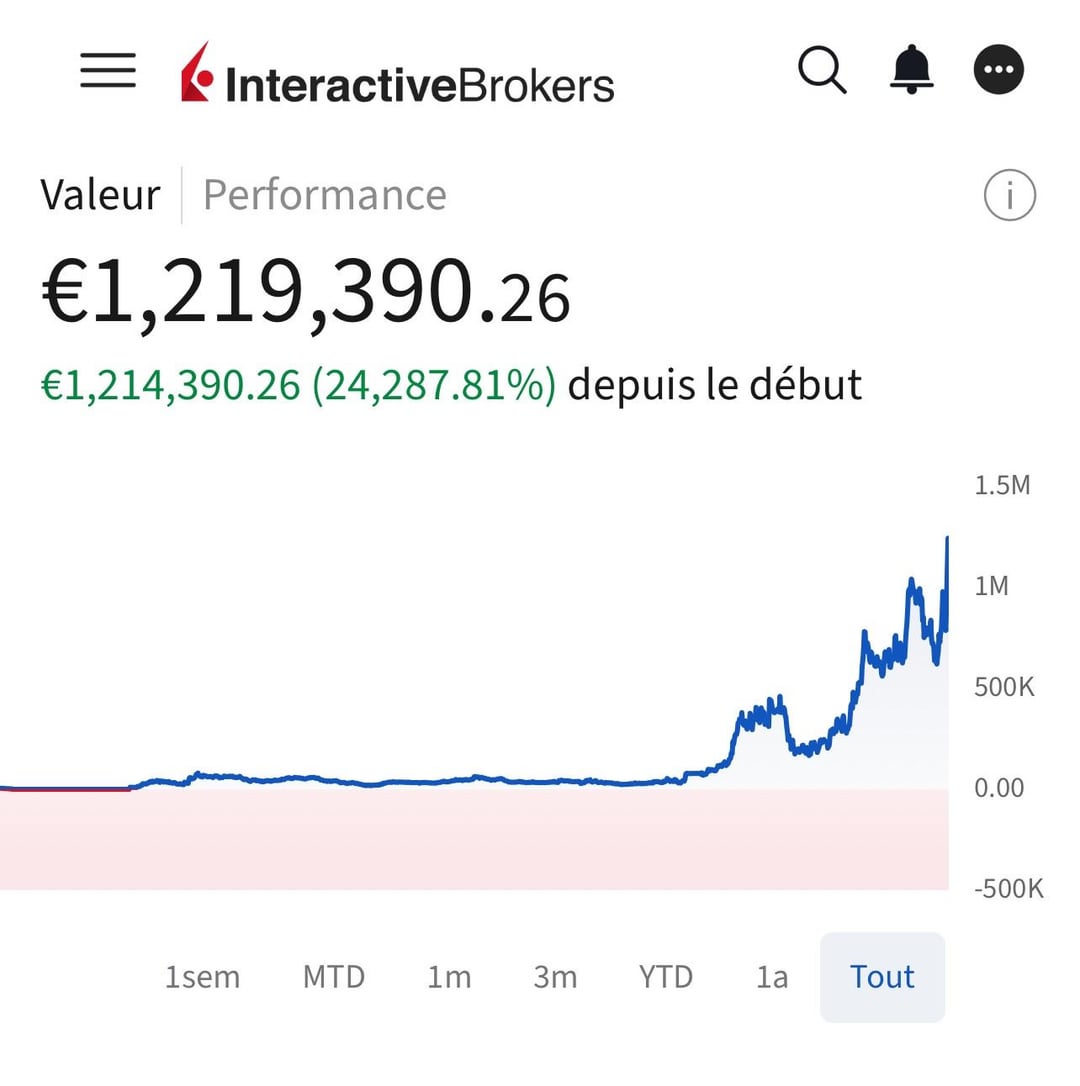The image size is (1080, 1086).
Task: Select the 1m time range
Action: [x=449, y=977]
